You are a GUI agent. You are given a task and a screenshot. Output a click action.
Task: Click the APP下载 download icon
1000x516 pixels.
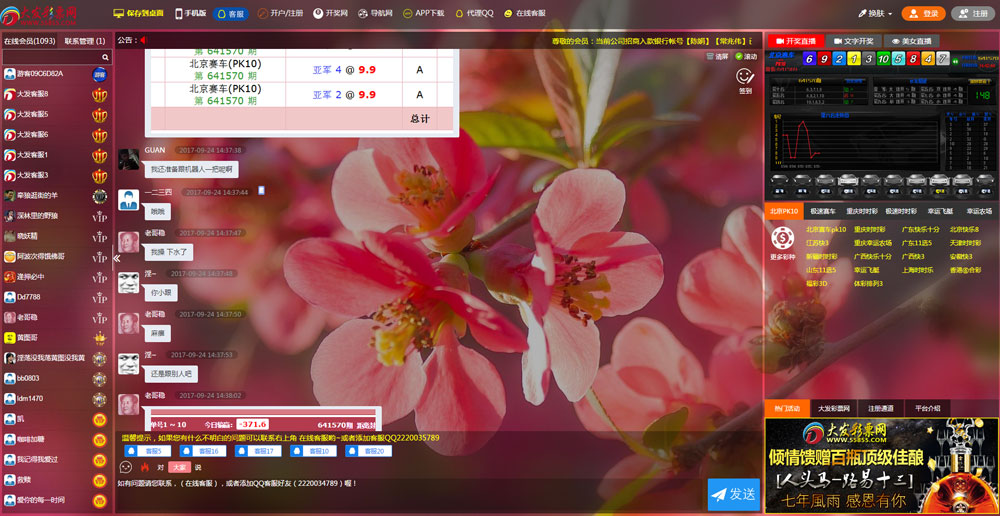(407, 14)
